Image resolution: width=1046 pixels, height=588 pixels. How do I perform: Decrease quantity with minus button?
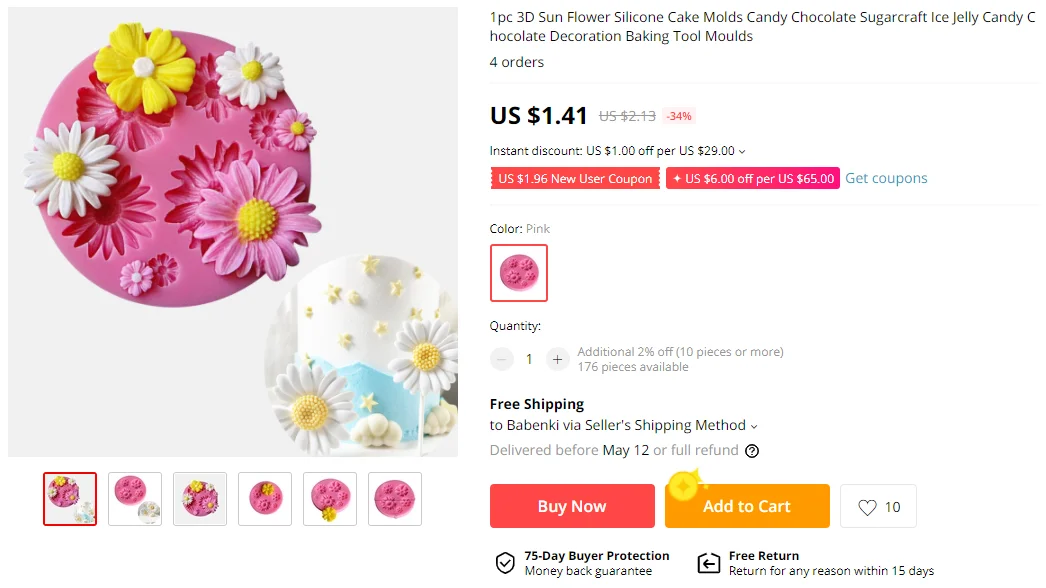502,359
